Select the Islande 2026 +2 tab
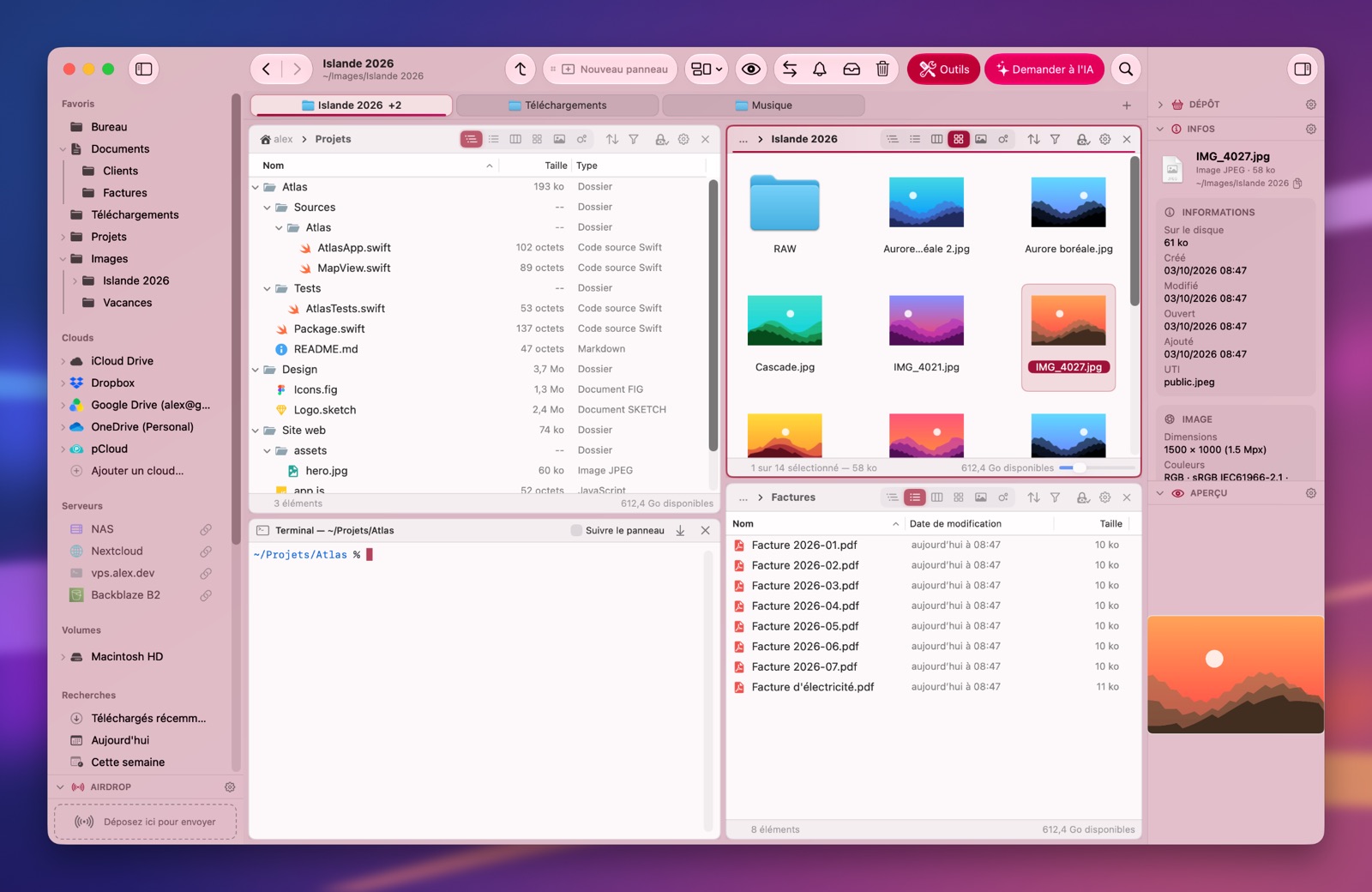 (352, 105)
